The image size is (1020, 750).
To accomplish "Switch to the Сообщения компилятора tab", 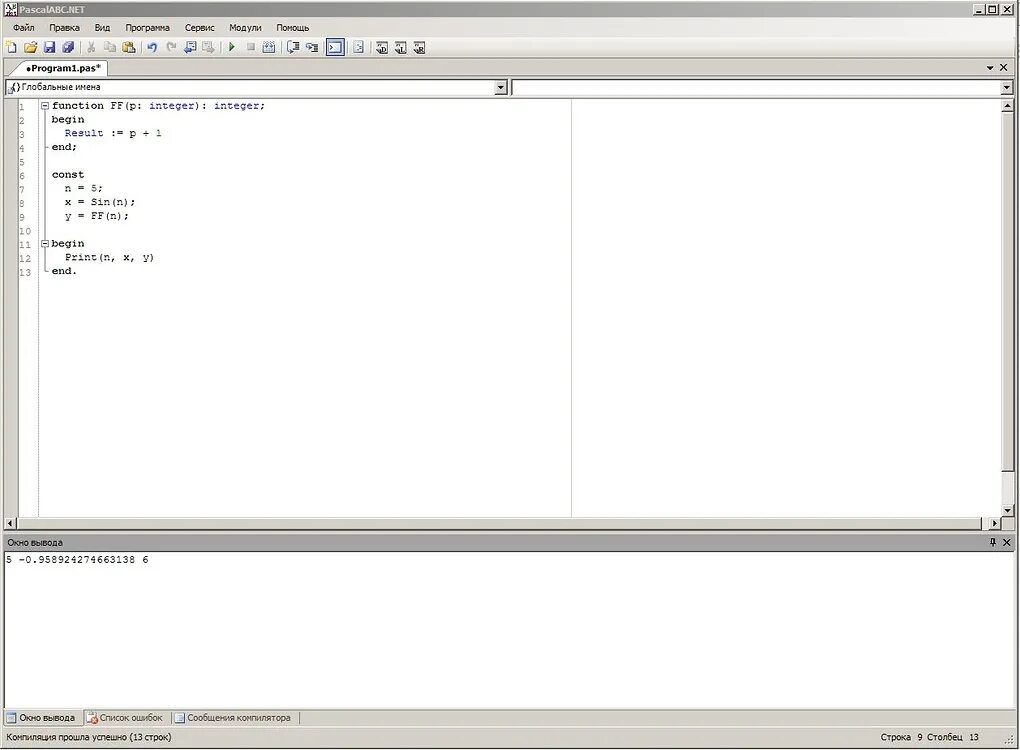I will tap(233, 717).
